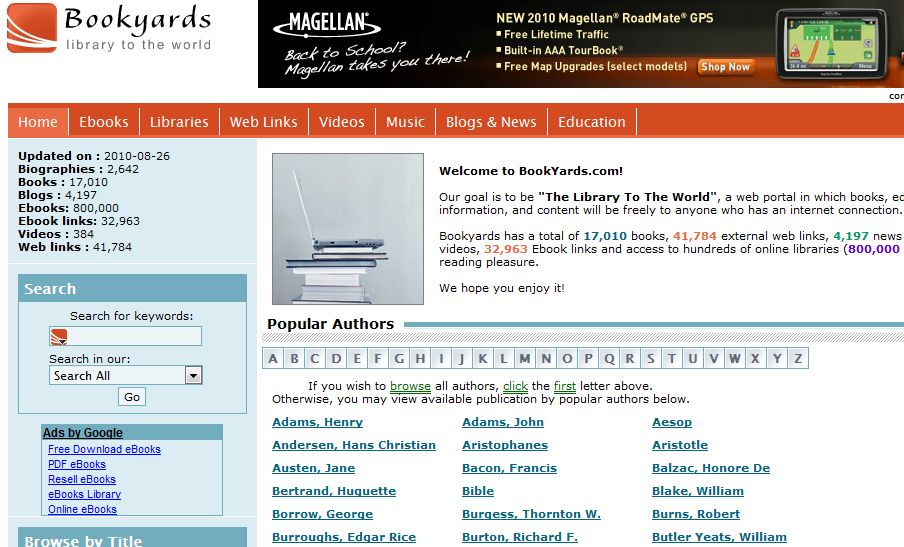
Task: Browse authors starting with letter O
Action: (x=567, y=358)
